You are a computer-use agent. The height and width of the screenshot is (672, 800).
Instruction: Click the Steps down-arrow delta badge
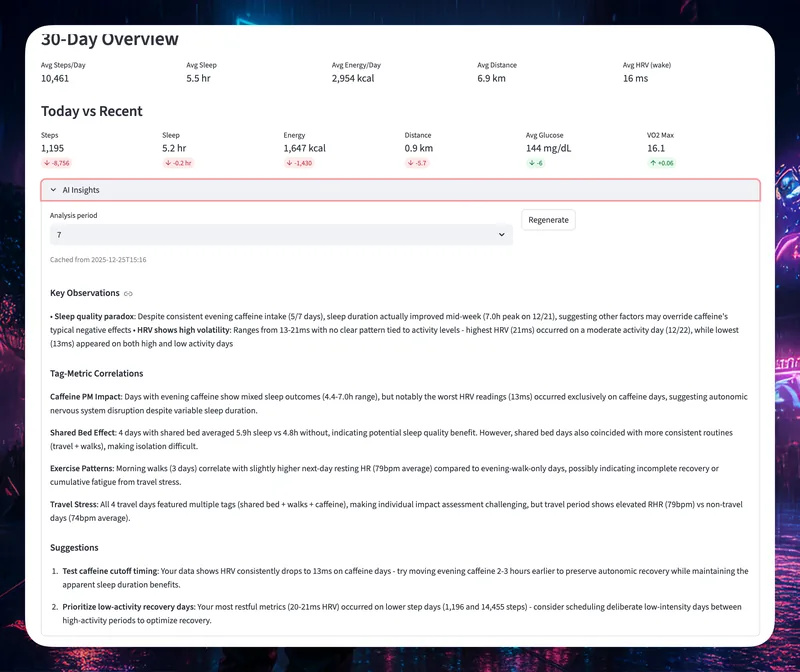coord(56,163)
